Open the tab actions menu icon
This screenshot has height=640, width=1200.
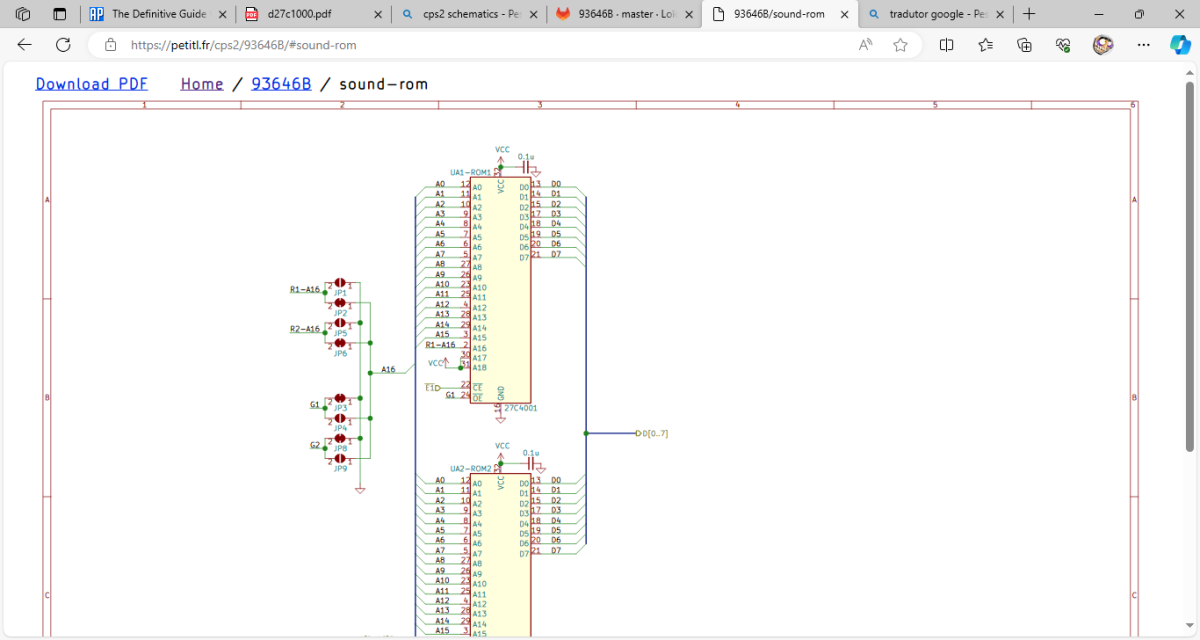(x=59, y=15)
